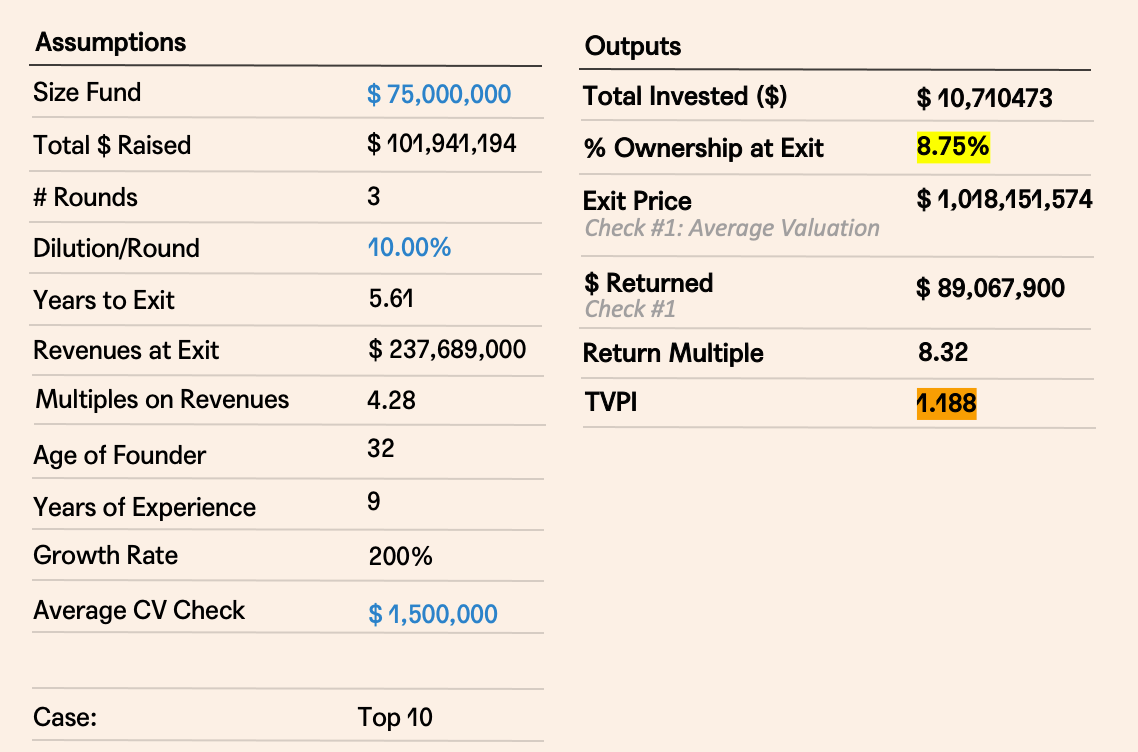Click the Growth Rate 200% cell
The height and width of the screenshot is (752, 1138).
(400, 556)
